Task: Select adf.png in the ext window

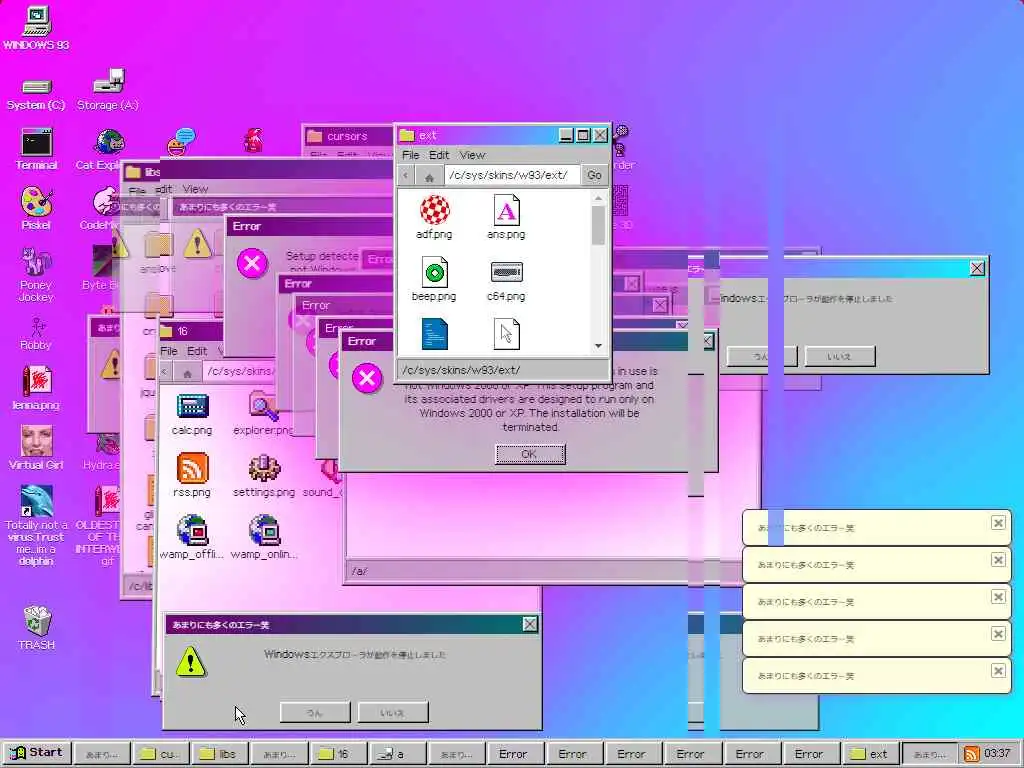Action: click(434, 217)
